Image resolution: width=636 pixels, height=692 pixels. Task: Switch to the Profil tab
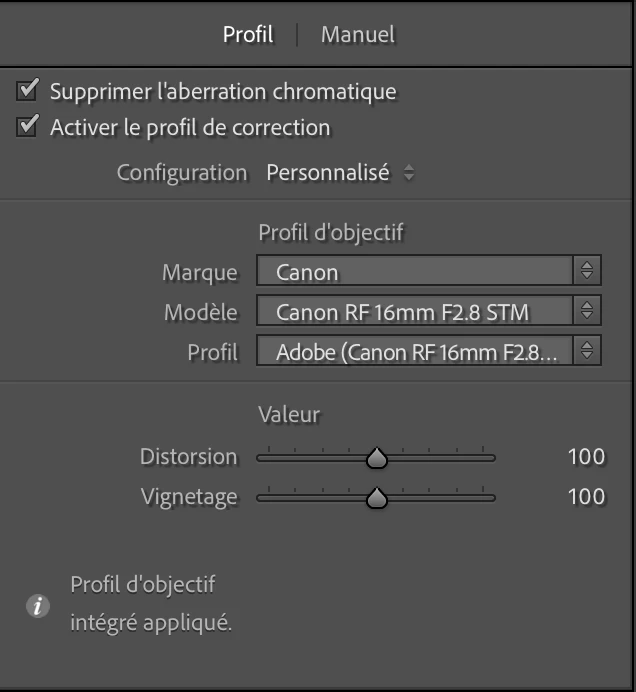[x=248, y=35]
